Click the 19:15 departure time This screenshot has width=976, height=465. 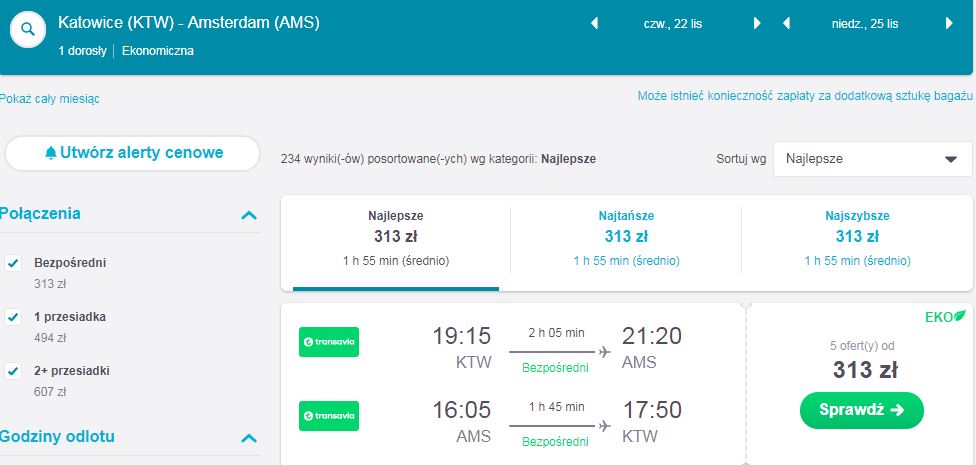point(462,337)
